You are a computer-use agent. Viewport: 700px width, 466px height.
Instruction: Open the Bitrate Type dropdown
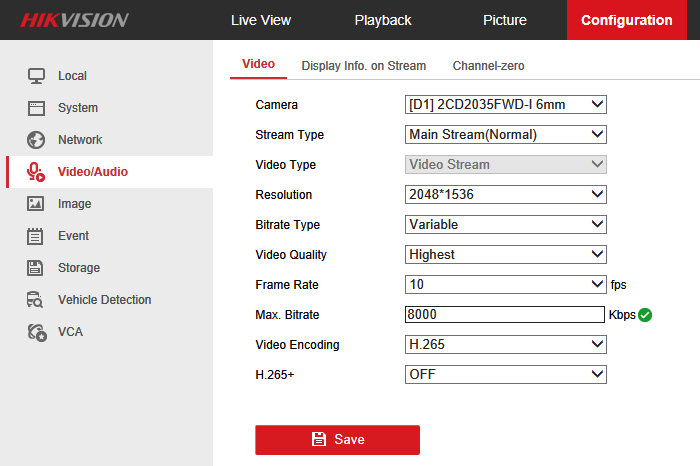(x=505, y=224)
